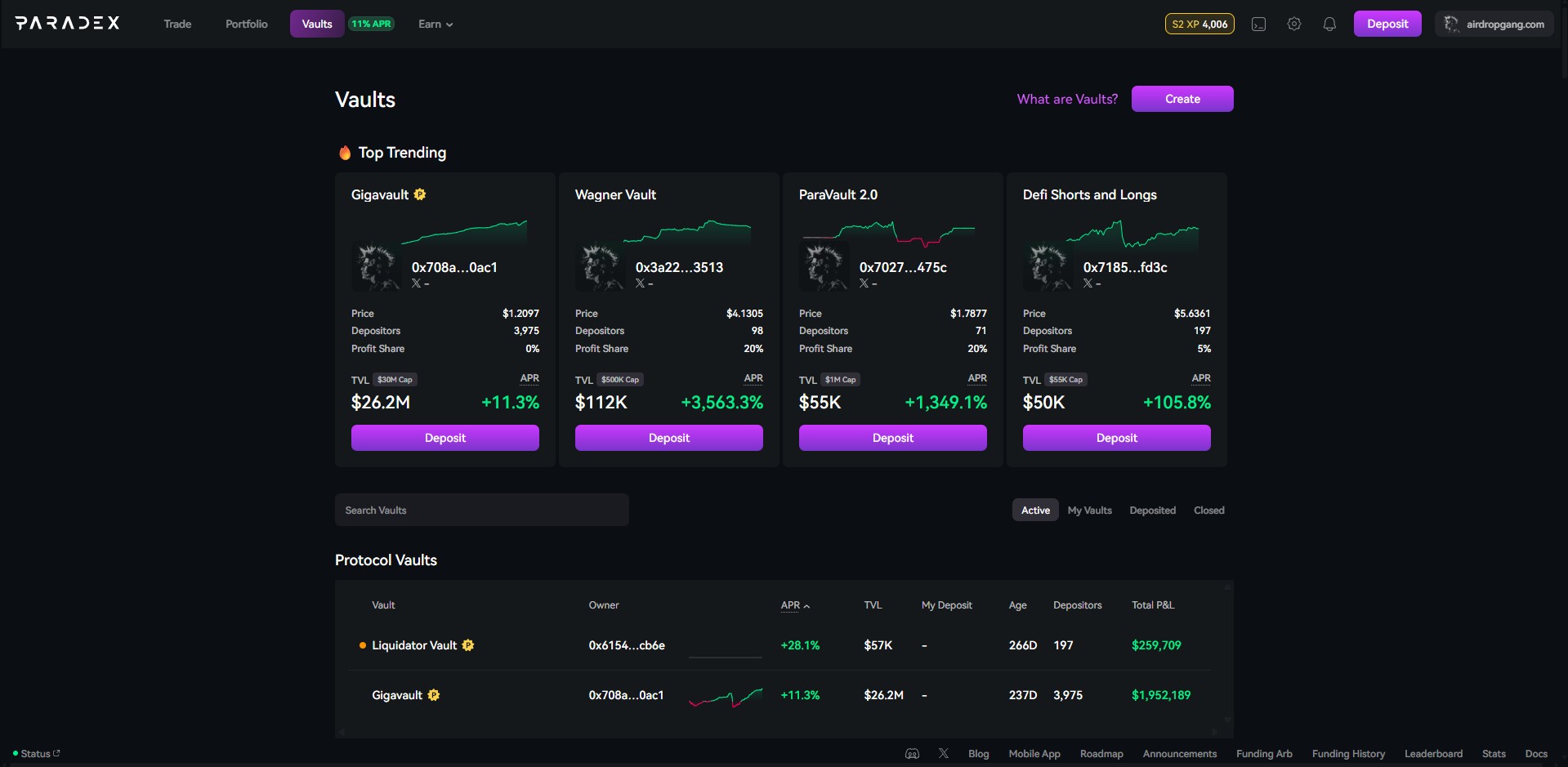The image size is (1568, 767).
Task: Click the Create vault button
Action: click(x=1182, y=99)
